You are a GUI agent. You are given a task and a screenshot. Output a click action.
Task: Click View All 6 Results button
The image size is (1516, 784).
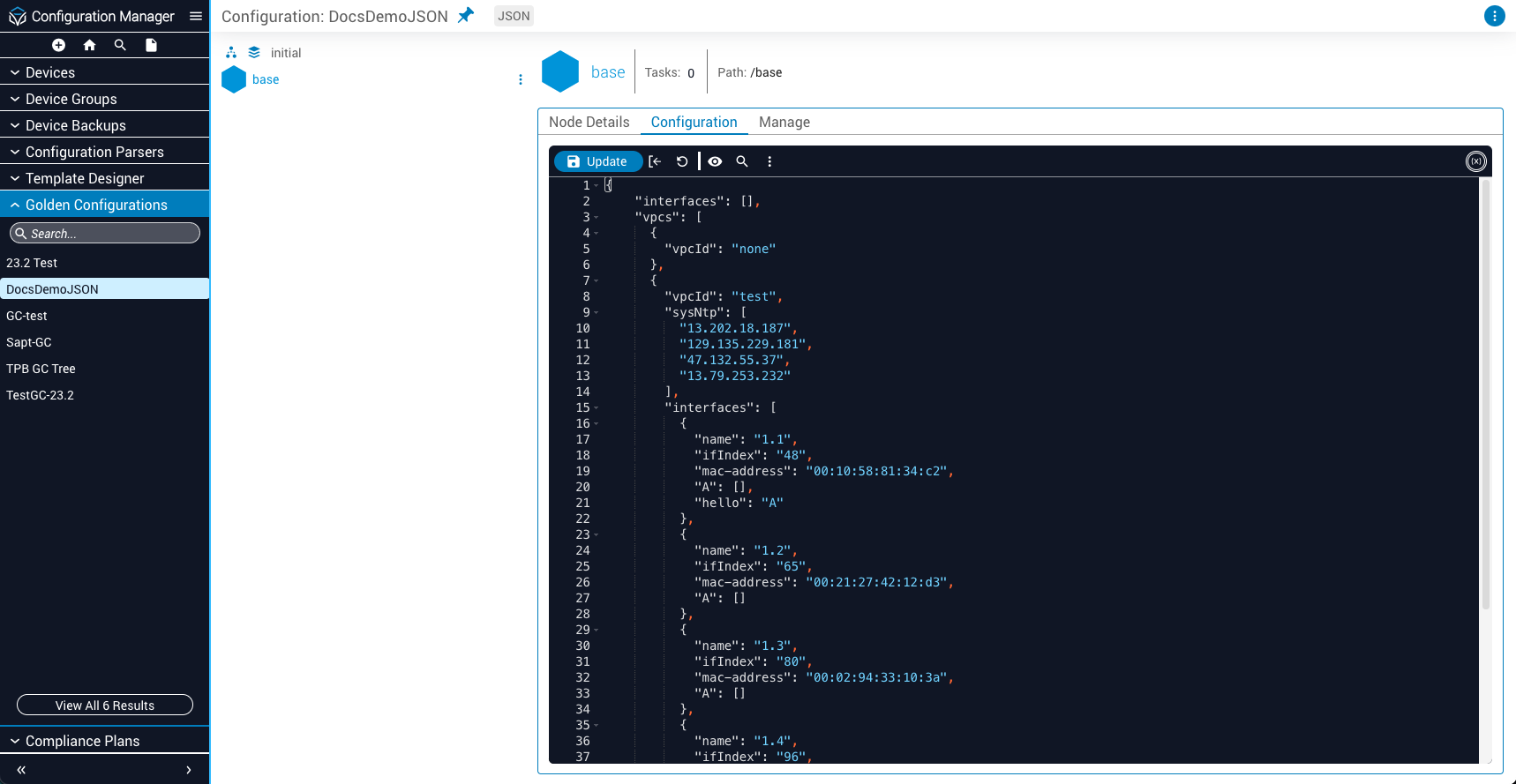click(x=104, y=706)
